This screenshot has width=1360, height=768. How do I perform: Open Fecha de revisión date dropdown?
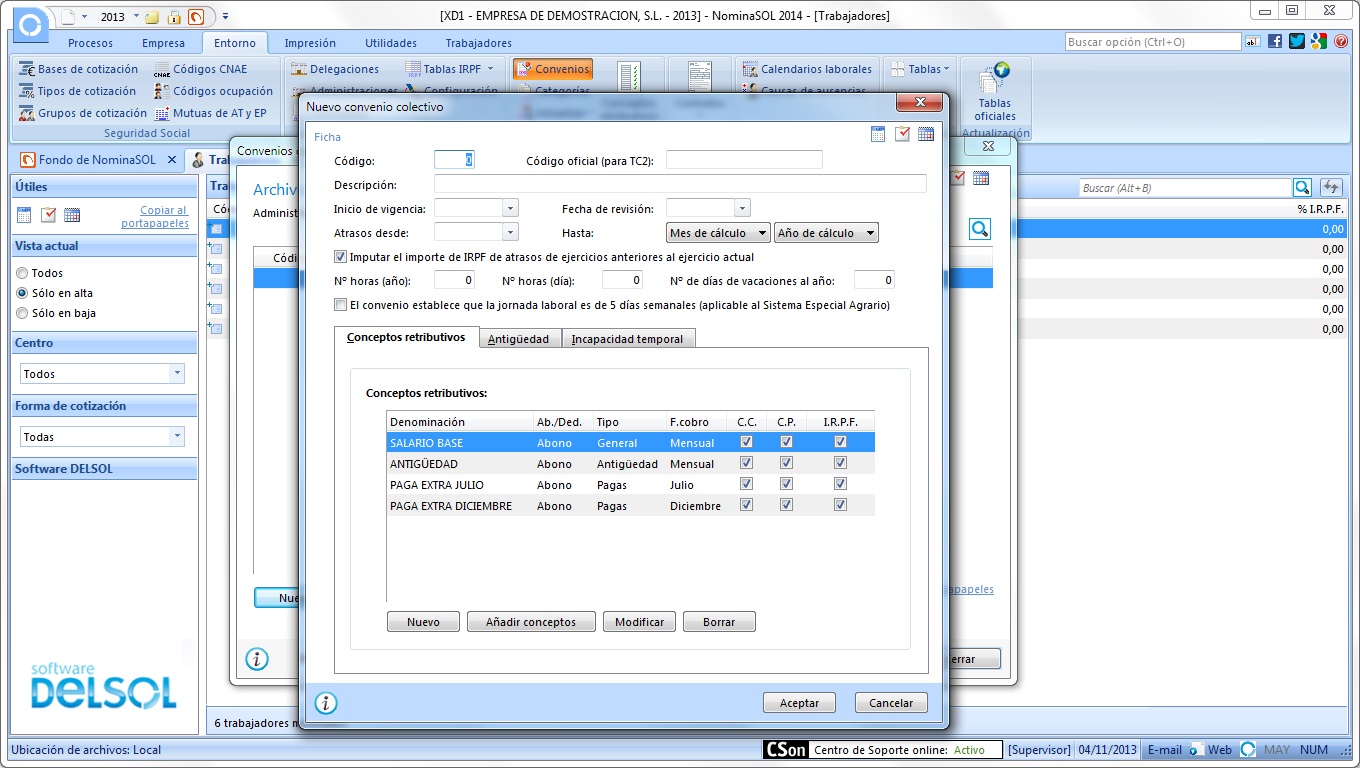742,208
